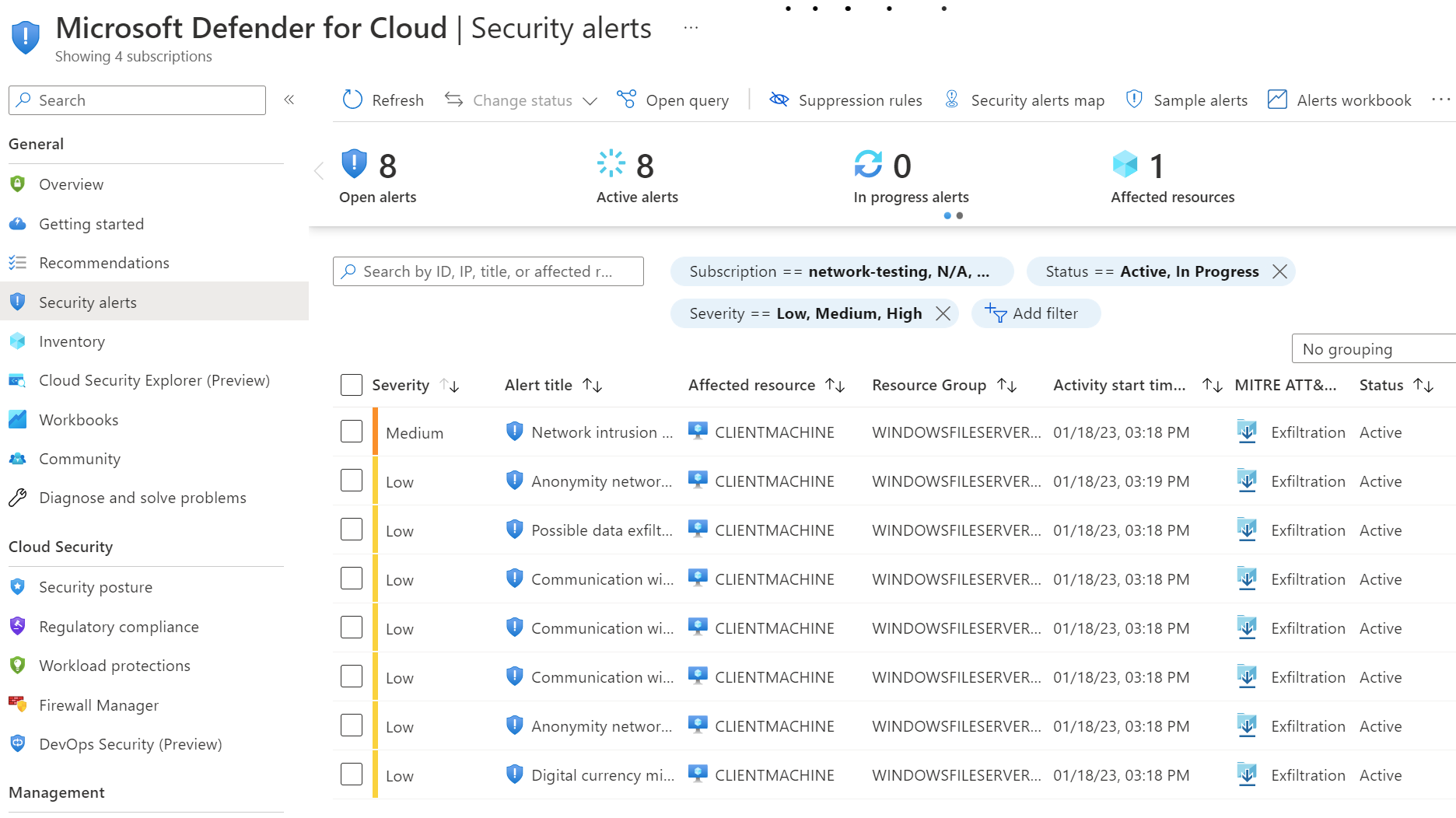
Task: Click the Getting started cloud icon
Action: coord(17,224)
